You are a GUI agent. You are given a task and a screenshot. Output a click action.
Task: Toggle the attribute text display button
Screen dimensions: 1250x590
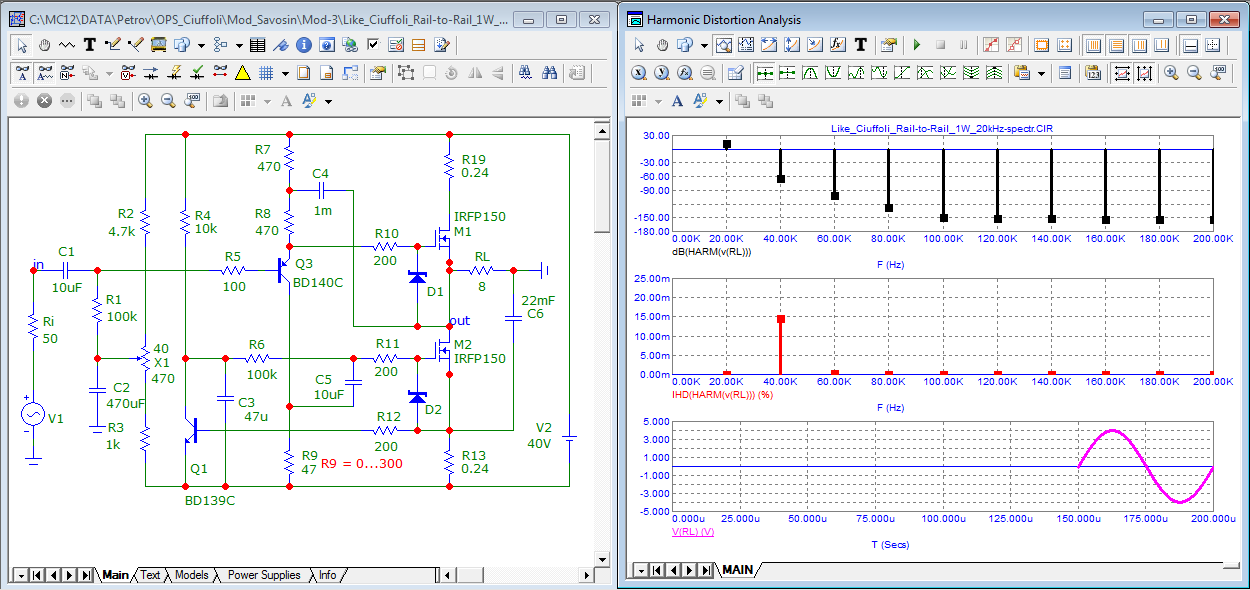(x=23, y=72)
